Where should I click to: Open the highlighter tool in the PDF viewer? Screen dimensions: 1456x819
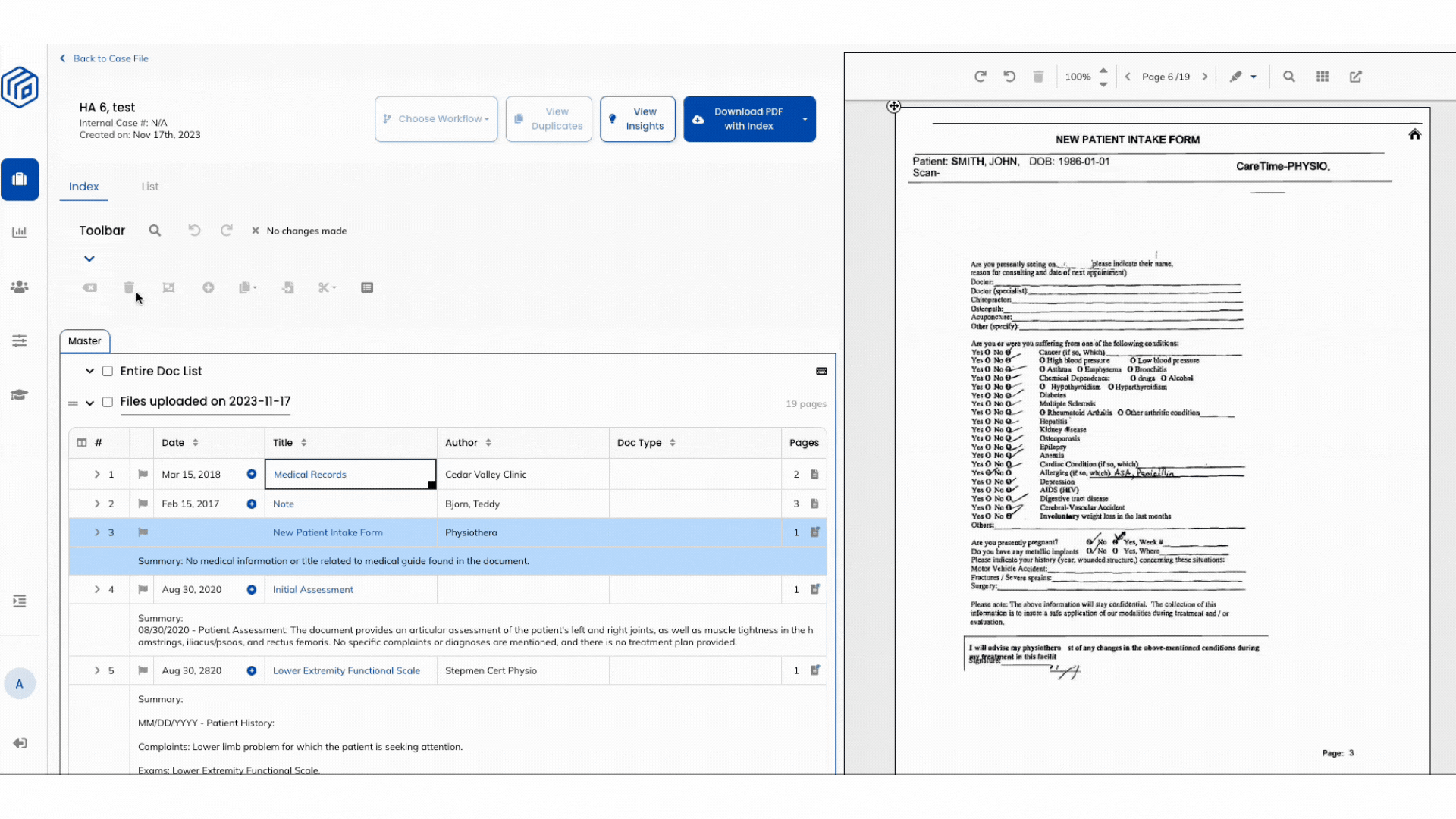click(1238, 76)
